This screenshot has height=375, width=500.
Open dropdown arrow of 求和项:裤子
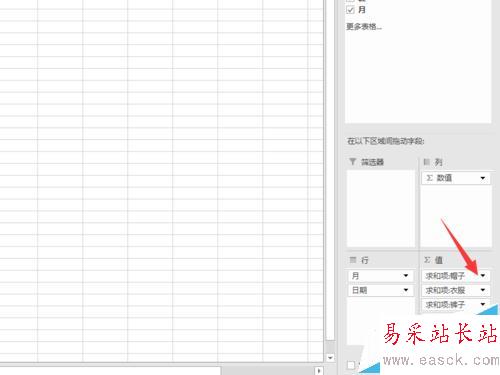point(483,304)
